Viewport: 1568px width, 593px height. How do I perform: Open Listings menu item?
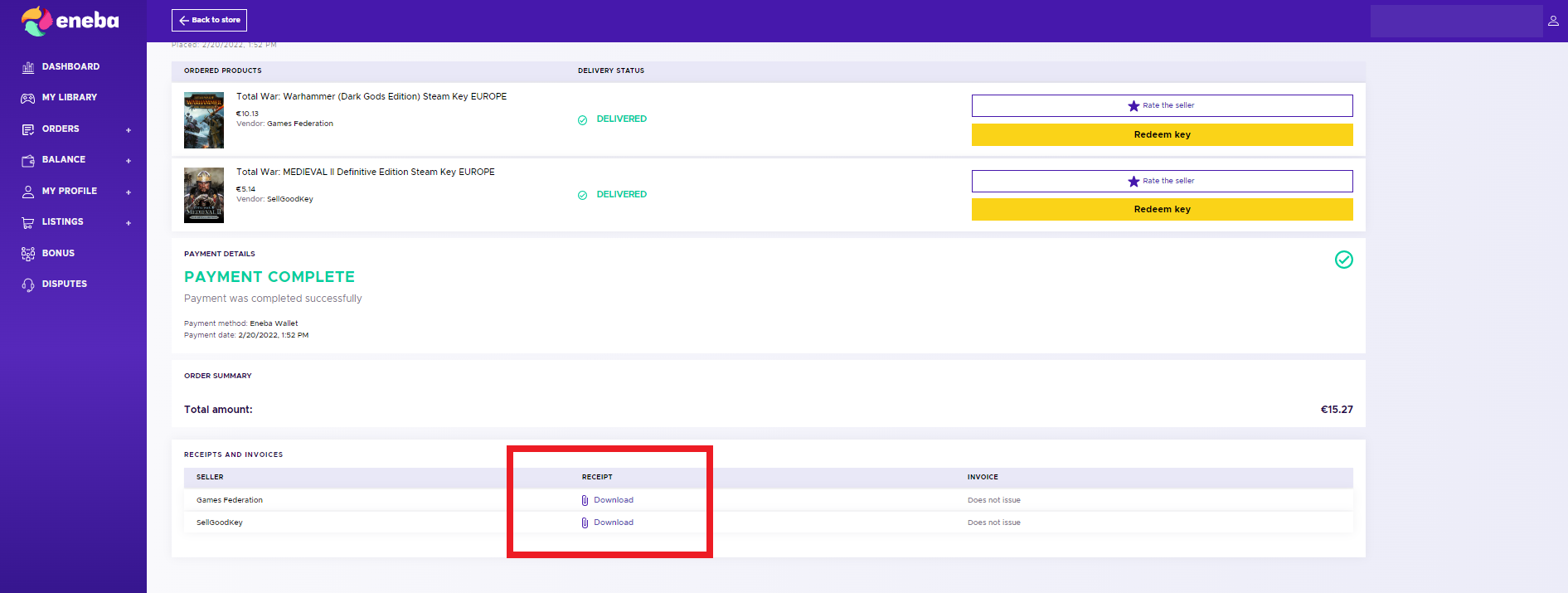pyautogui.click(x=63, y=221)
